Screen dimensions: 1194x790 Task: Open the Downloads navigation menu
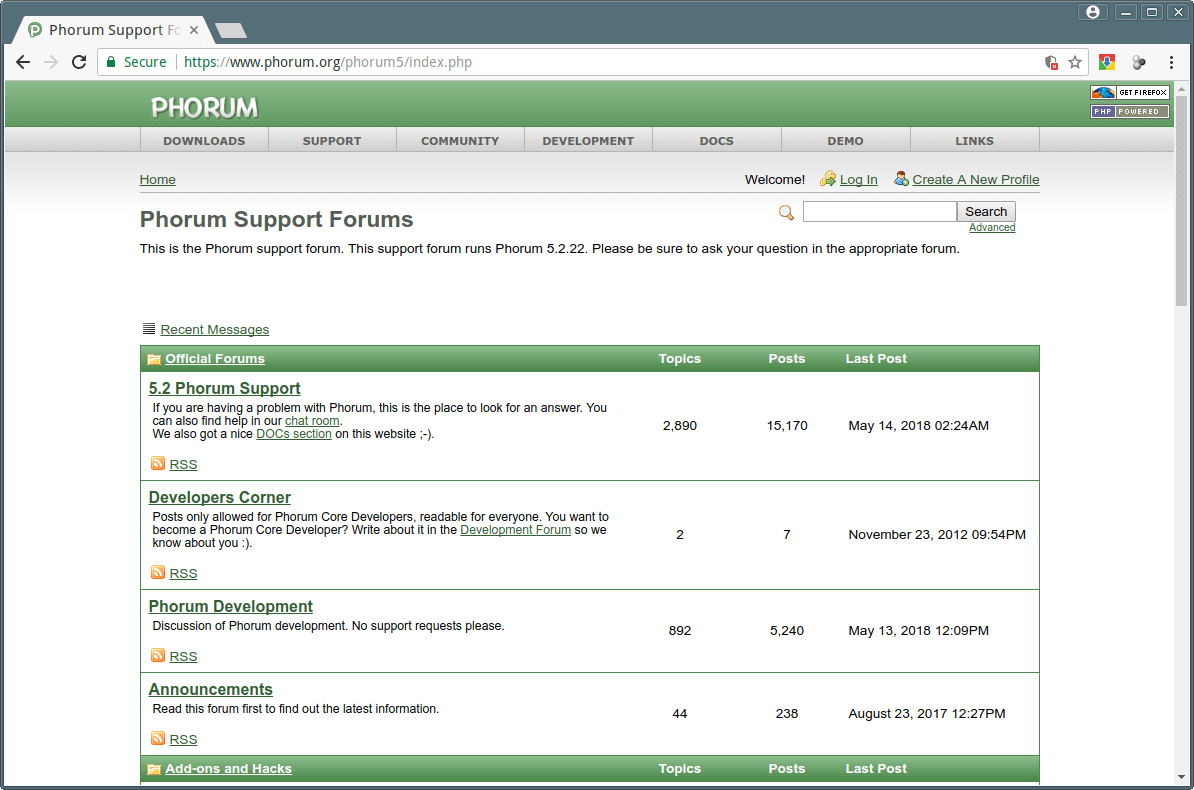pos(204,141)
